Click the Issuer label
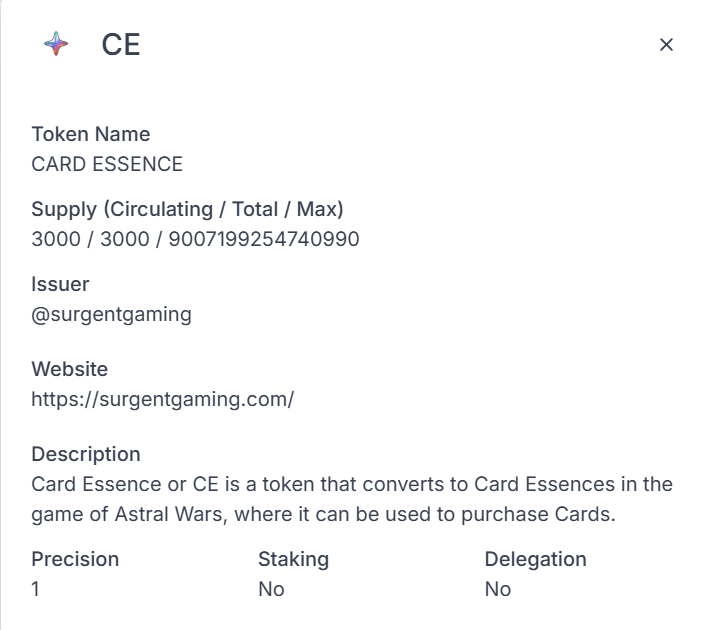 point(60,284)
